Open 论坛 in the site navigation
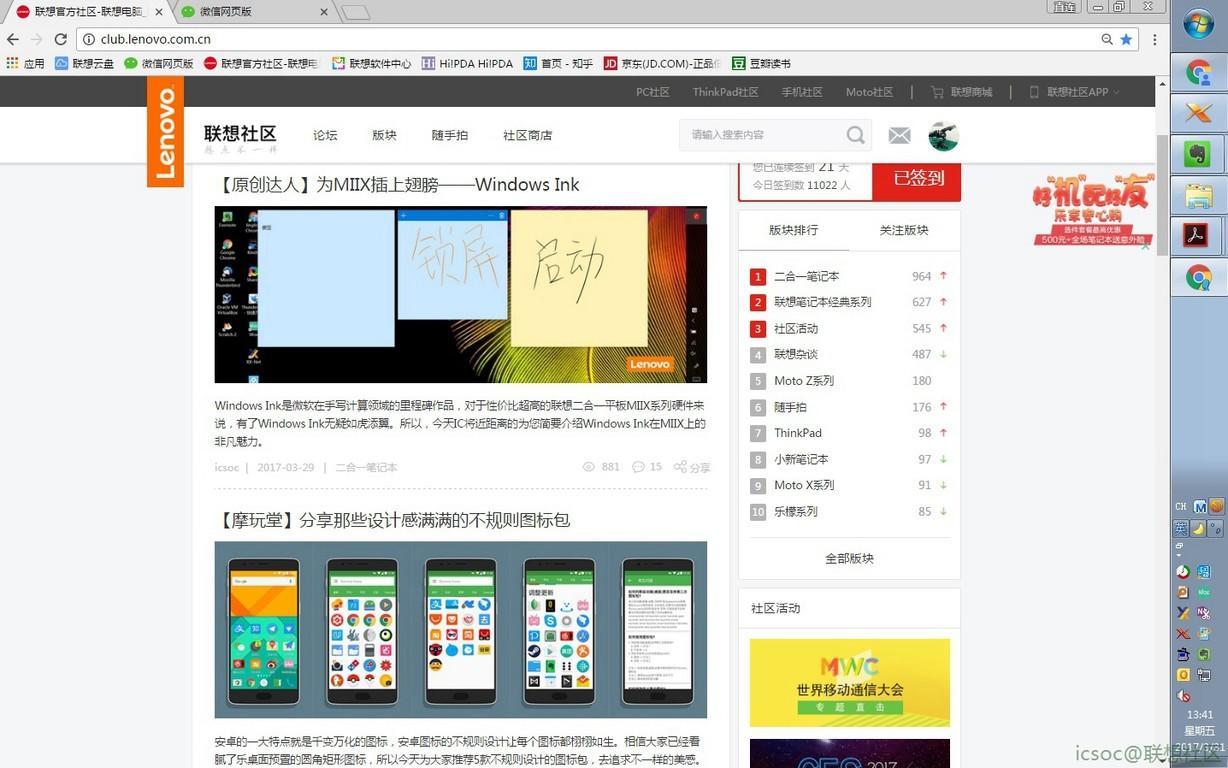This screenshot has width=1228, height=768. coord(324,135)
